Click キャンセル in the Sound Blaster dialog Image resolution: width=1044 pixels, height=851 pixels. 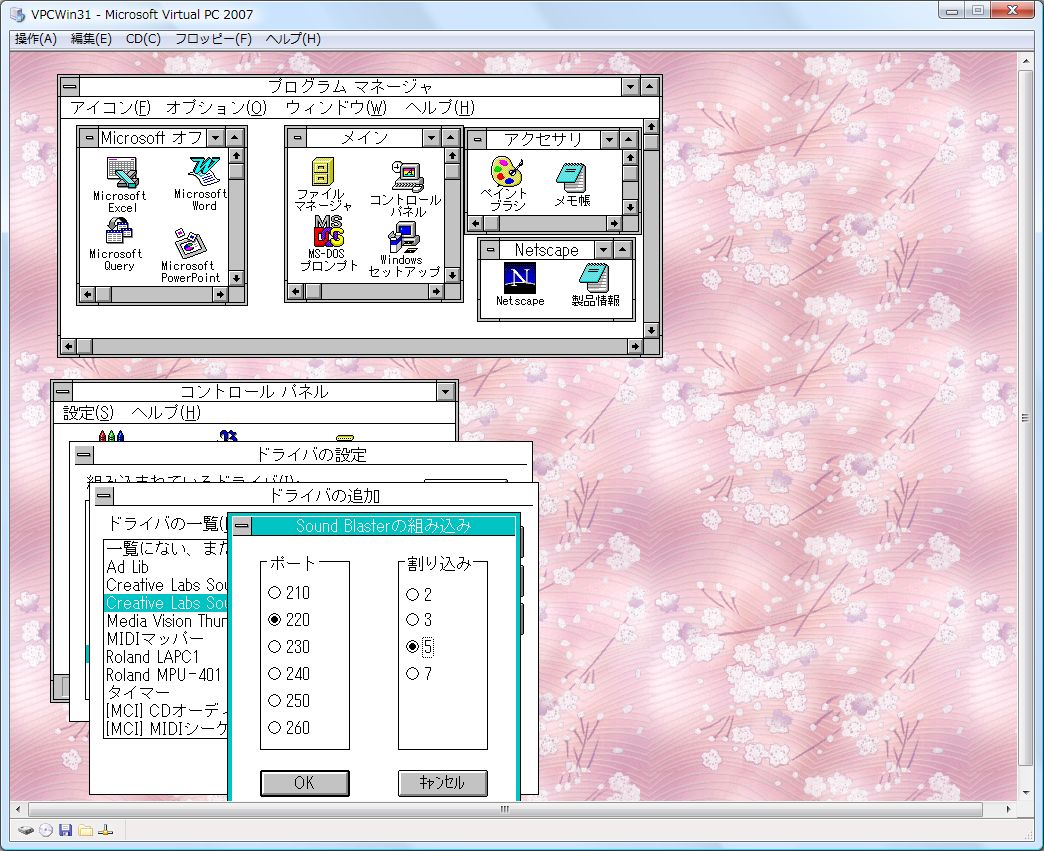coord(442,783)
